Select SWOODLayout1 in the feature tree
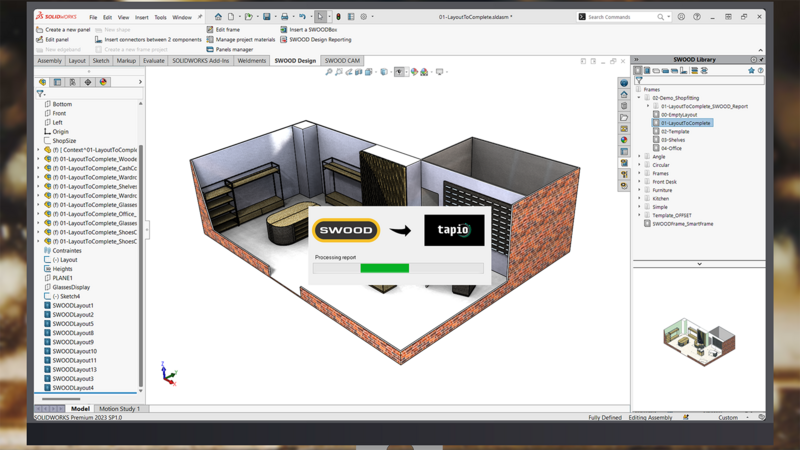Image resolution: width=800 pixels, height=450 pixels. (73, 306)
